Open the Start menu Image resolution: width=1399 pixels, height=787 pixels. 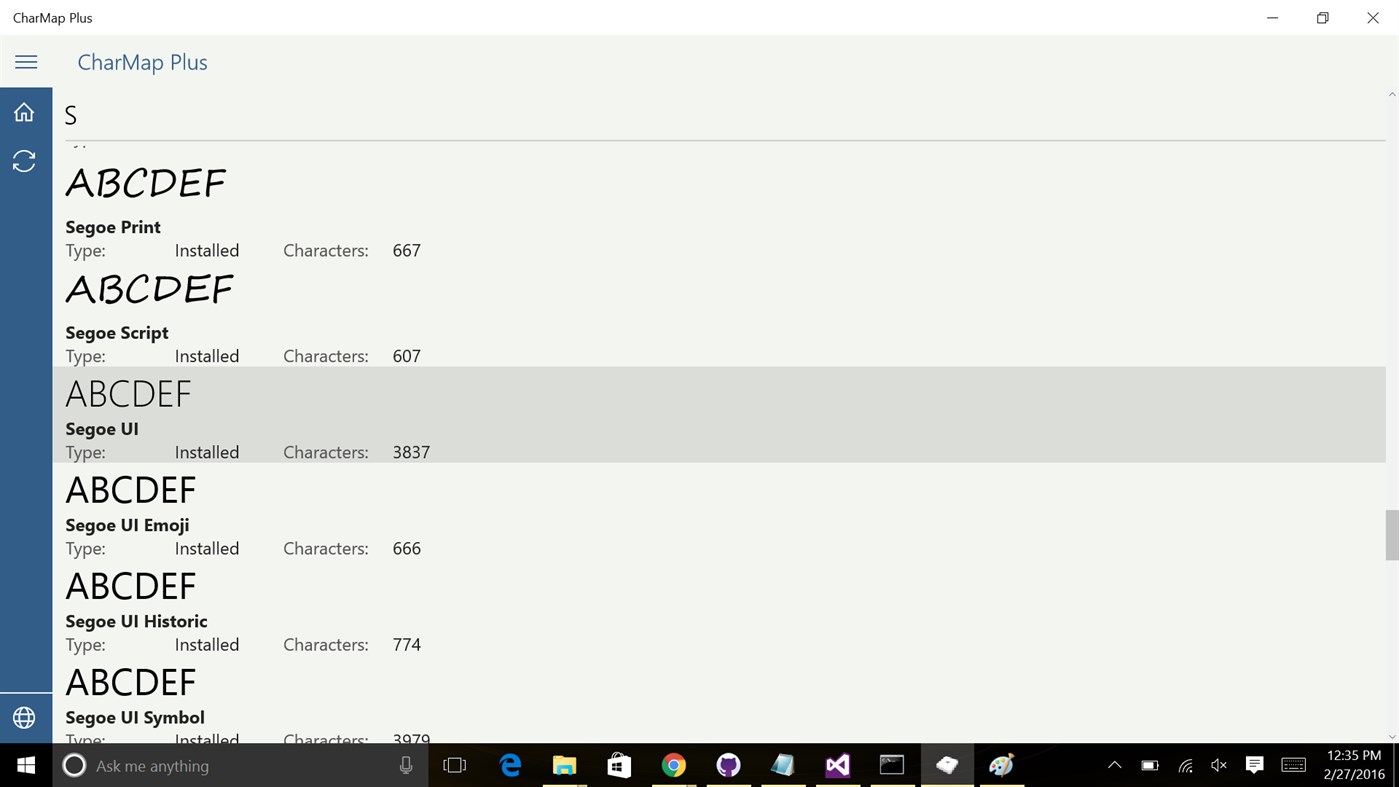pyautogui.click(x=24, y=765)
